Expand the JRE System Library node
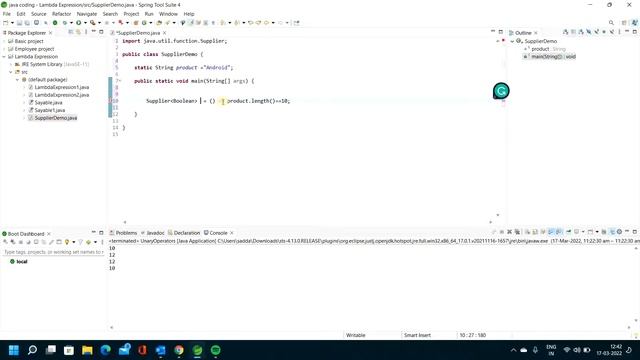Viewport: 640px width, 360px height. tap(11, 64)
